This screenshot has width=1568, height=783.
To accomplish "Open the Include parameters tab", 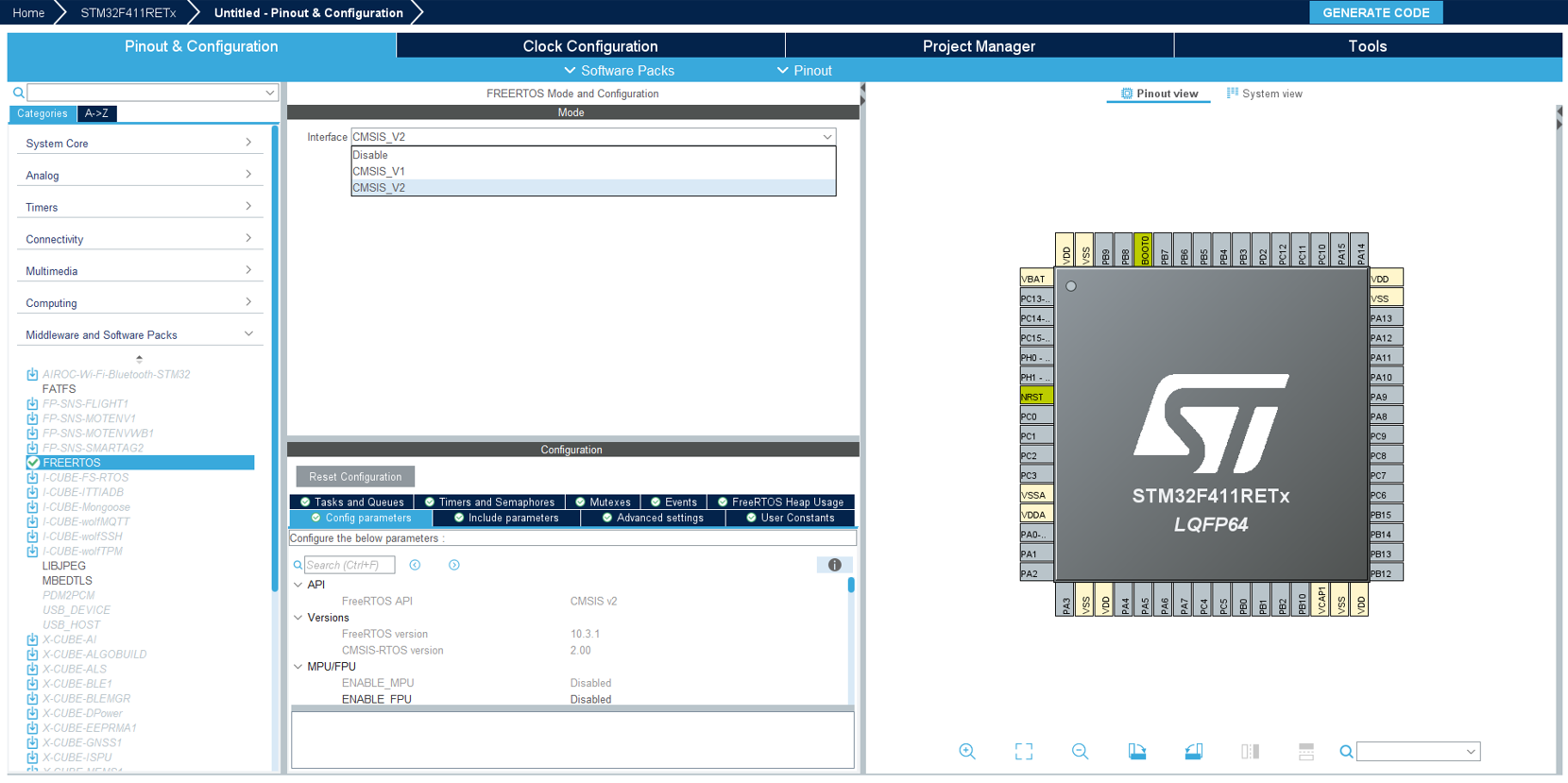I will click(506, 519).
